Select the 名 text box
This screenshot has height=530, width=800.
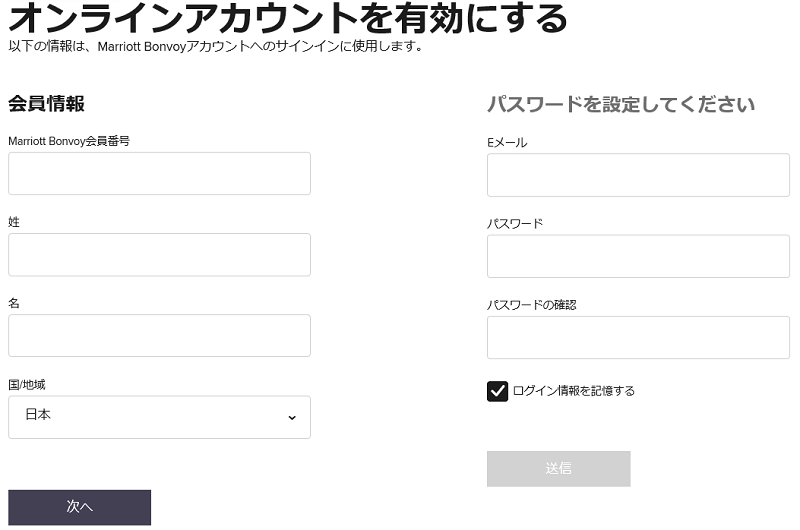pos(159,336)
